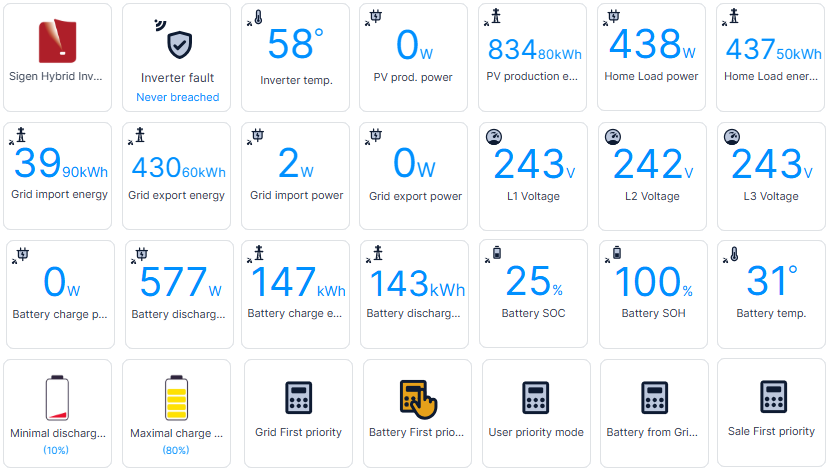Screen dimensions: 832x474
Task: Click the Maximal charge yellow battery icon
Action: [177, 398]
